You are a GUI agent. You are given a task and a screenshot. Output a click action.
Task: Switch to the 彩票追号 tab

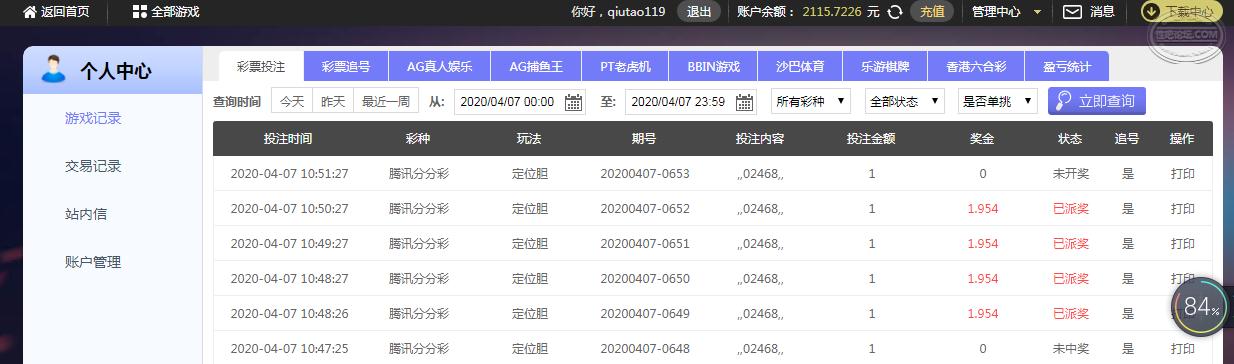[346, 67]
